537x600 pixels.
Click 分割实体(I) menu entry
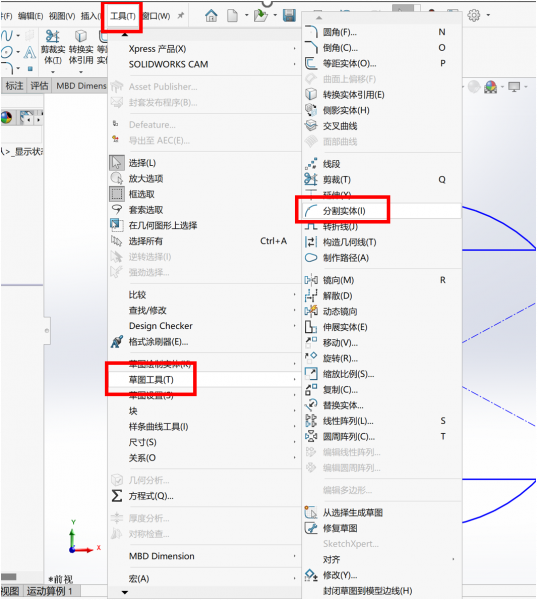point(383,211)
